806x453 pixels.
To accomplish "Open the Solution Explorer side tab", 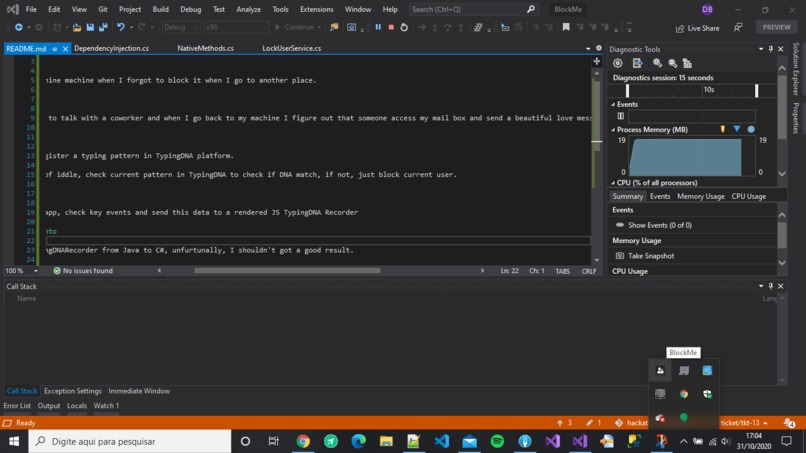I will click(795, 69).
